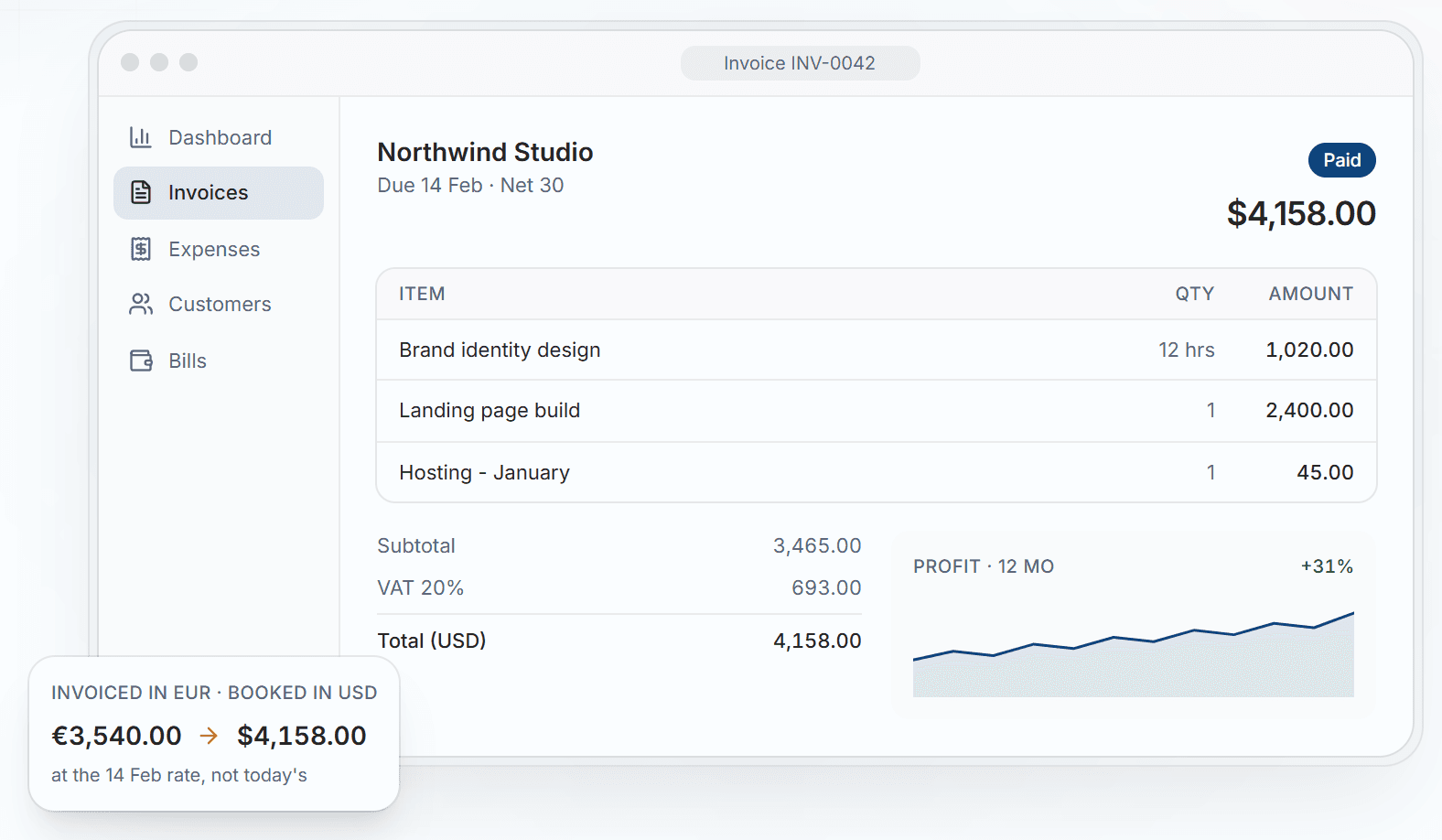Click the 45.00 amount cell
This screenshot has height=840, width=1442.
pyautogui.click(x=1325, y=472)
